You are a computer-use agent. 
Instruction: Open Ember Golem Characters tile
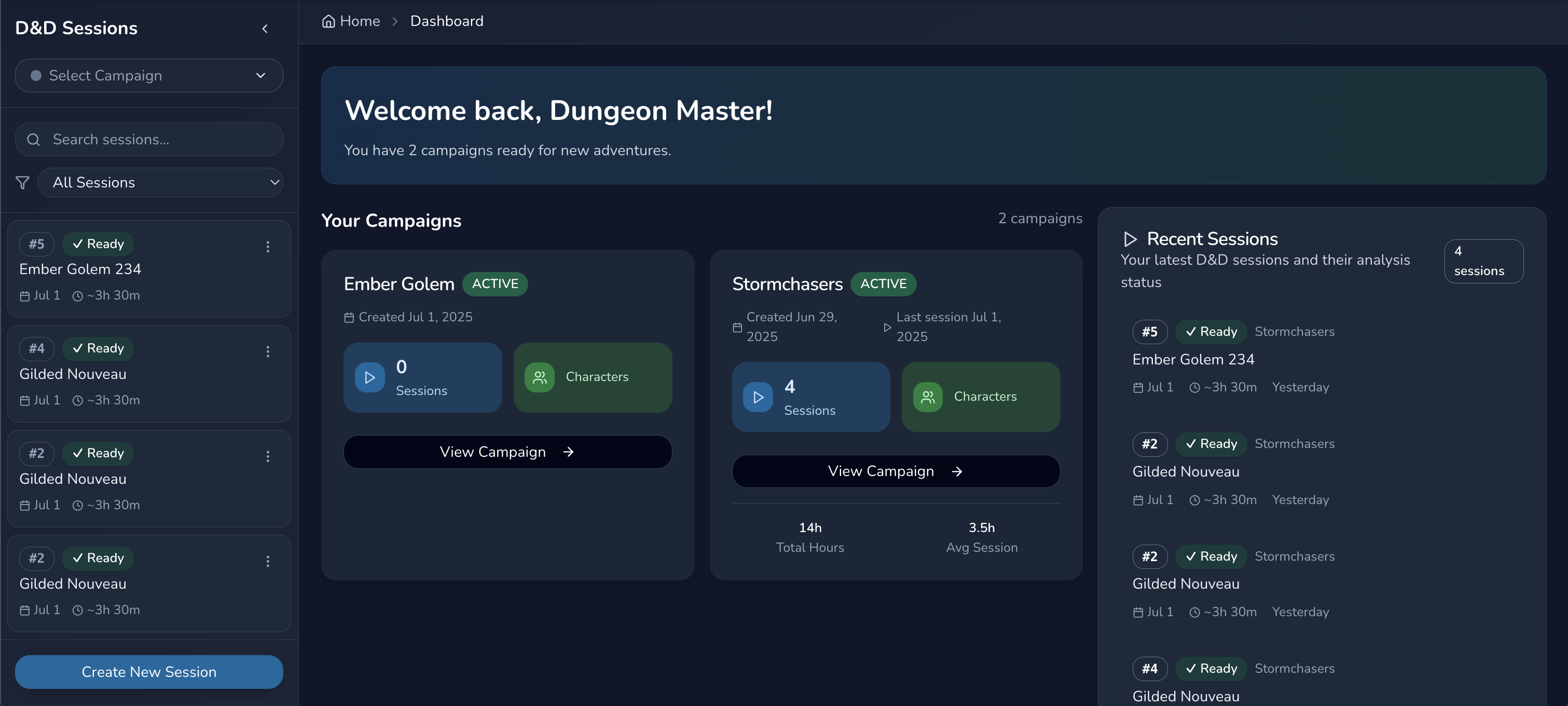pyautogui.click(x=593, y=378)
